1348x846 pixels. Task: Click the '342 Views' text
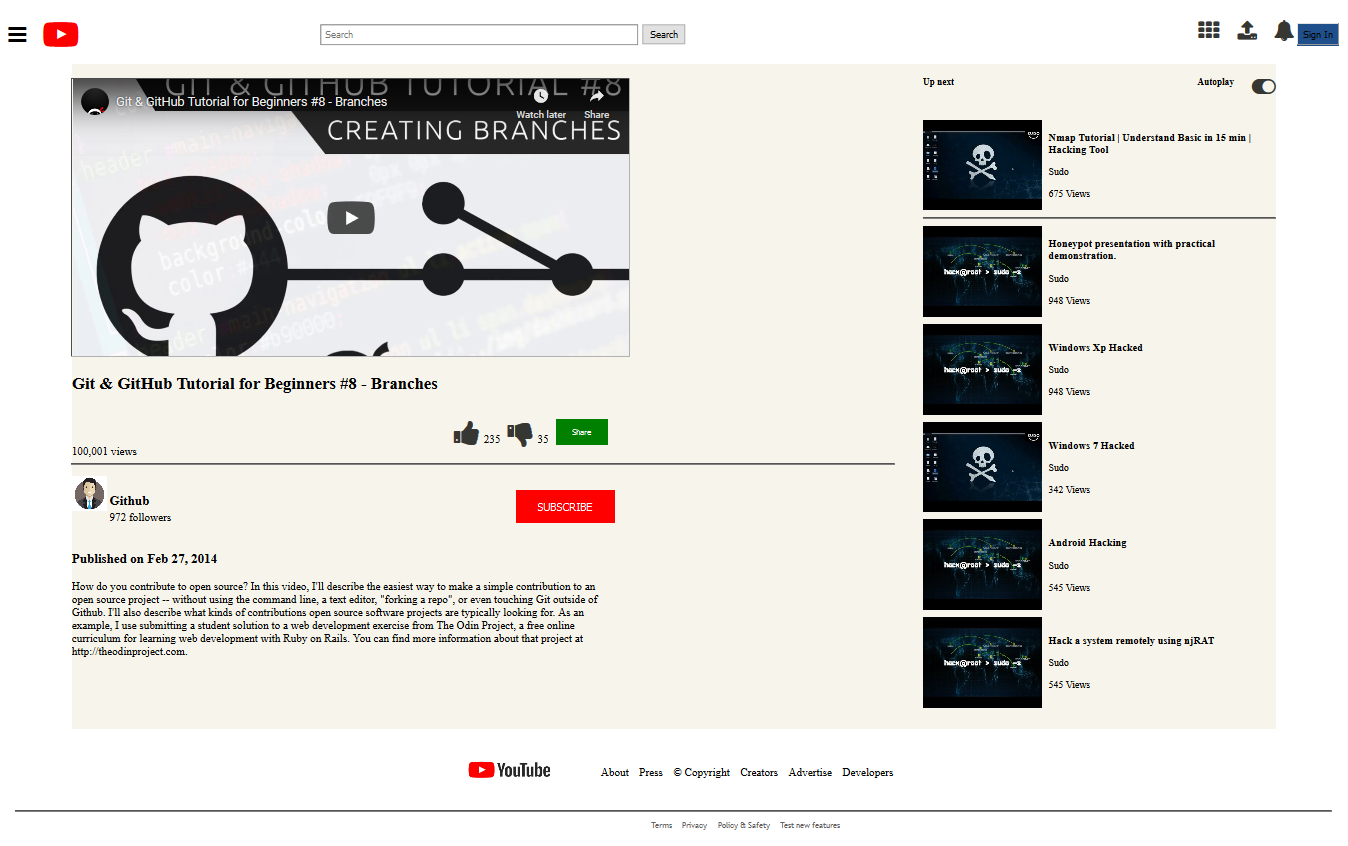point(1069,490)
